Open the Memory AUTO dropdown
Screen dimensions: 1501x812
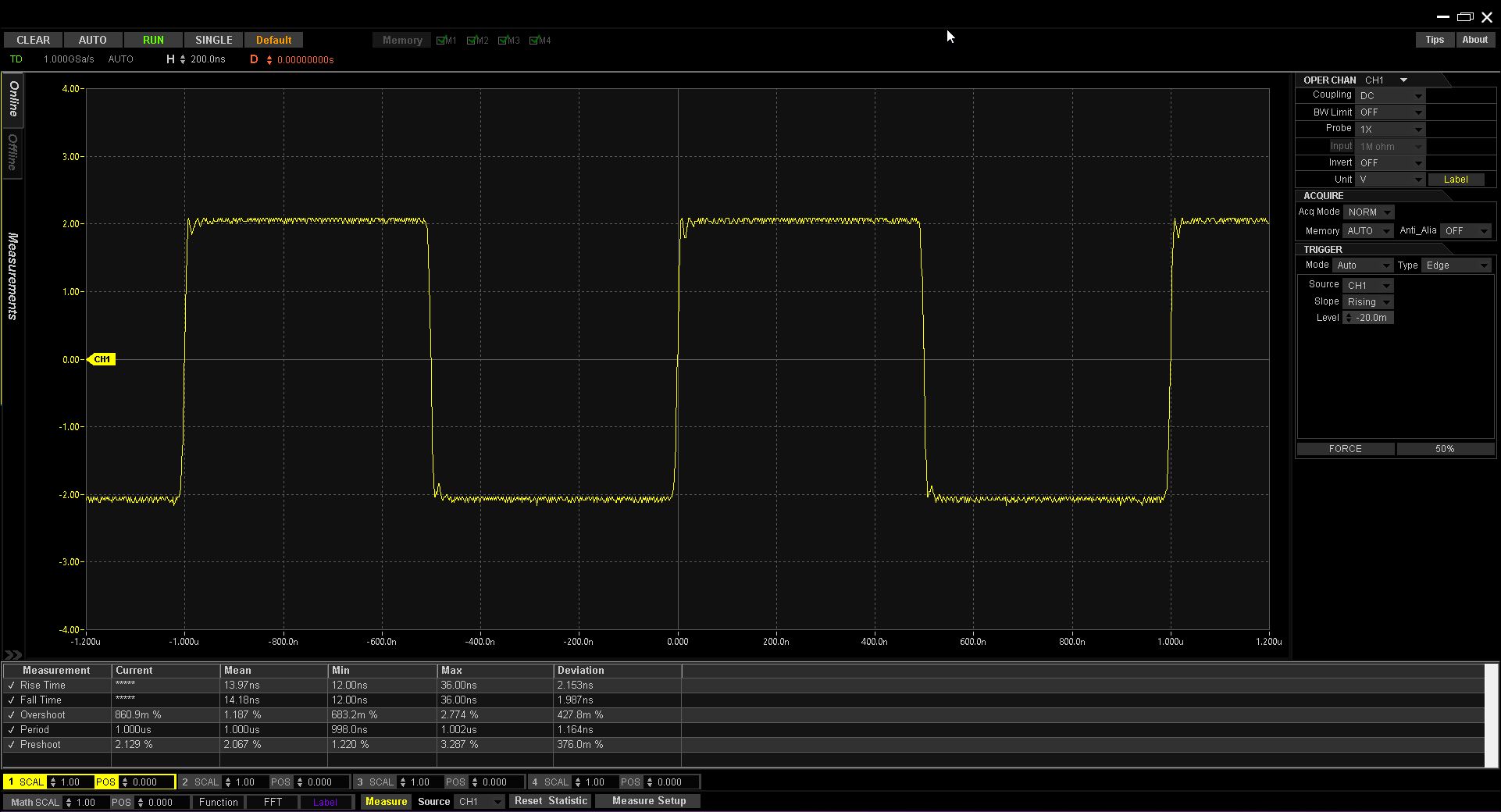1368,231
